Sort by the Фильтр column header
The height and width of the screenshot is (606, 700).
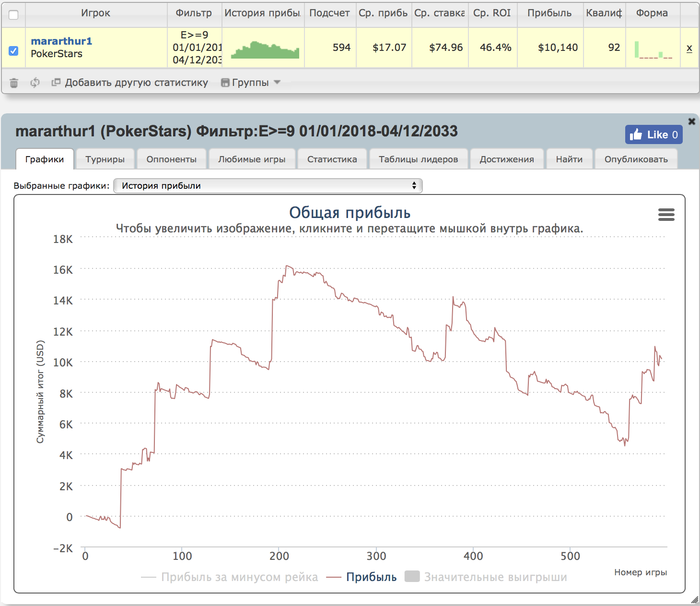(194, 13)
